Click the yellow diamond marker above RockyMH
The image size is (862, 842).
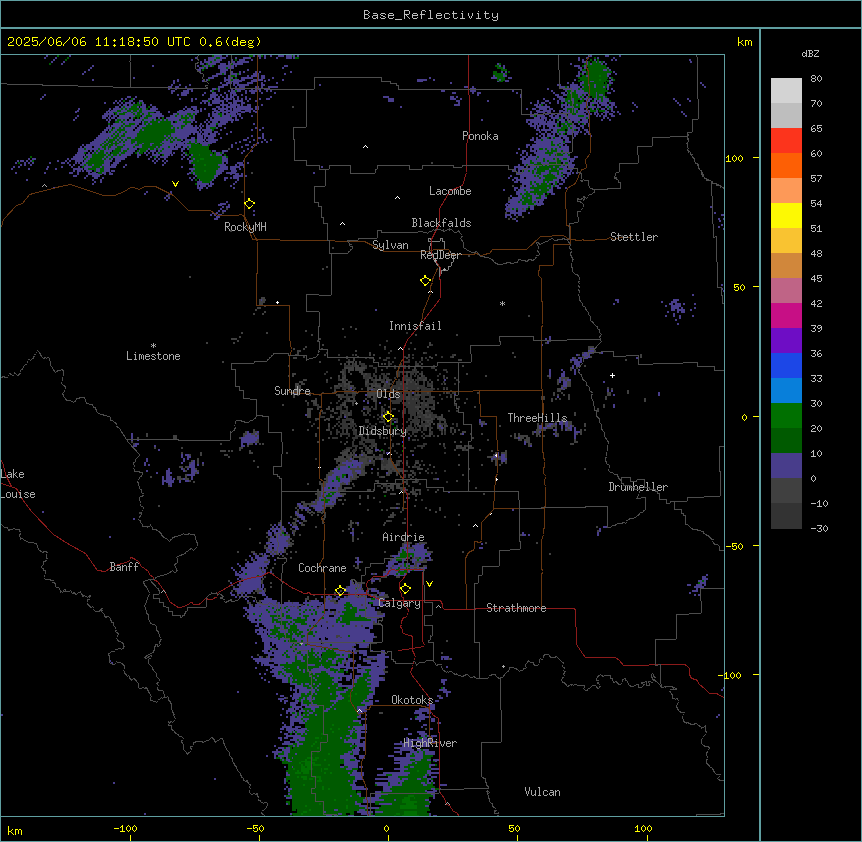[x=250, y=204]
